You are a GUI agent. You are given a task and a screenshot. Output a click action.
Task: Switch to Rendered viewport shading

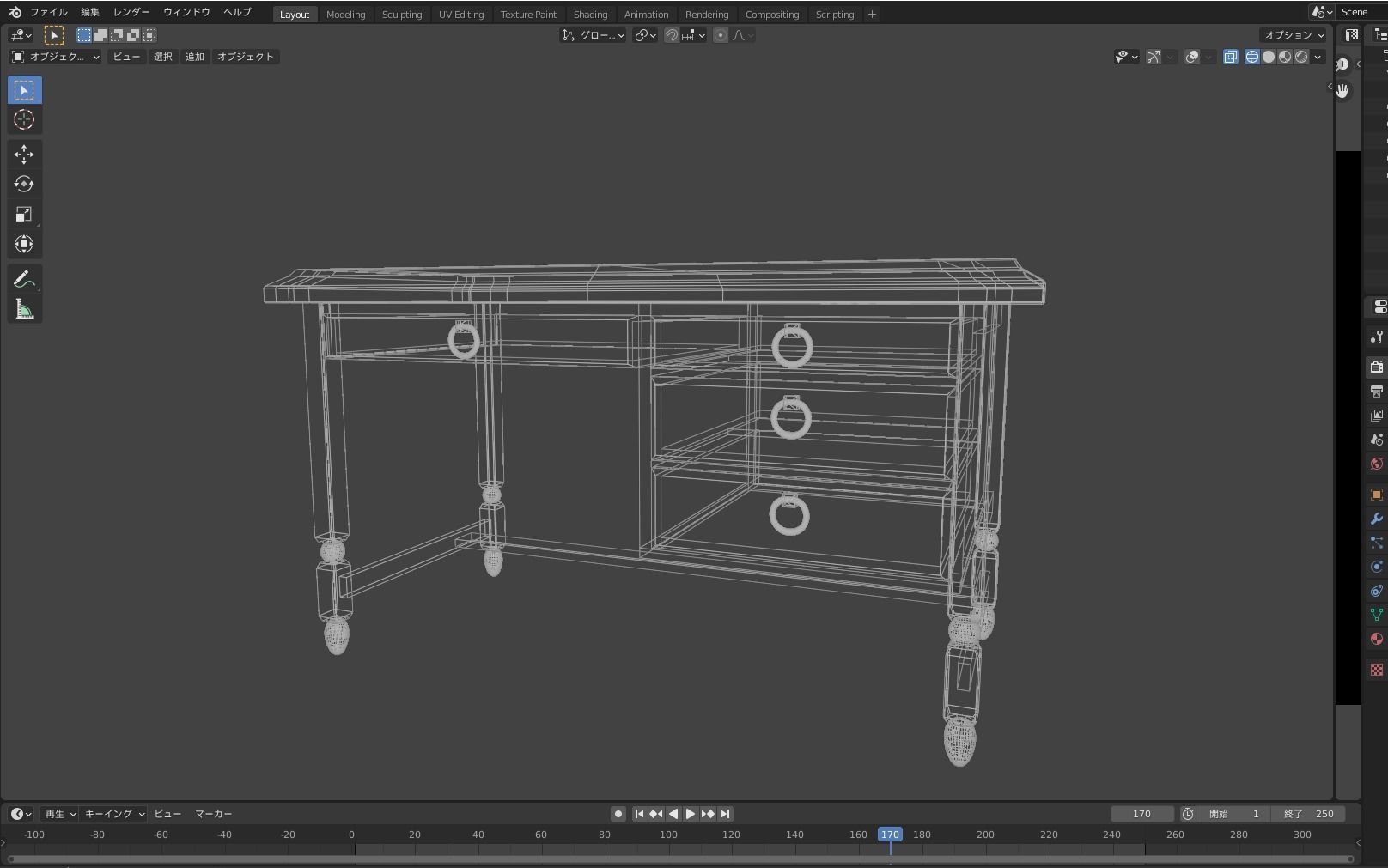[1302, 57]
